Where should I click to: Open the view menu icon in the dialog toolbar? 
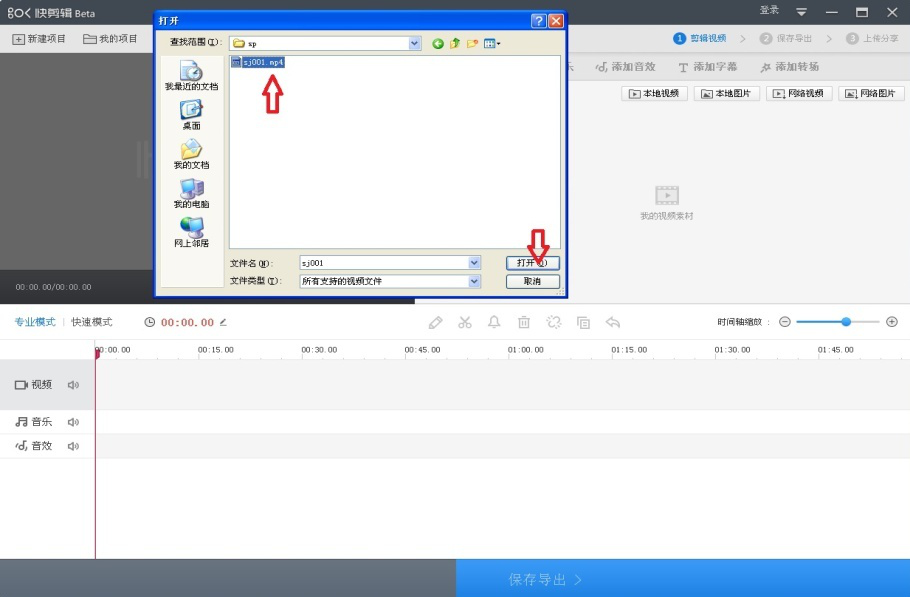point(492,44)
